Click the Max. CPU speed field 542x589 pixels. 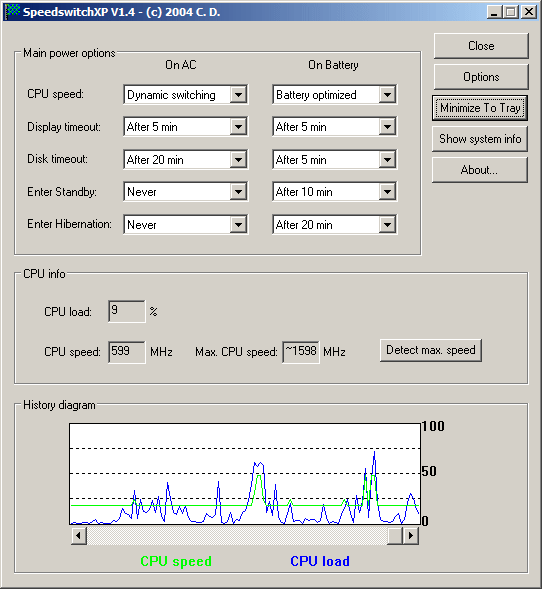pyautogui.click(x=301, y=352)
